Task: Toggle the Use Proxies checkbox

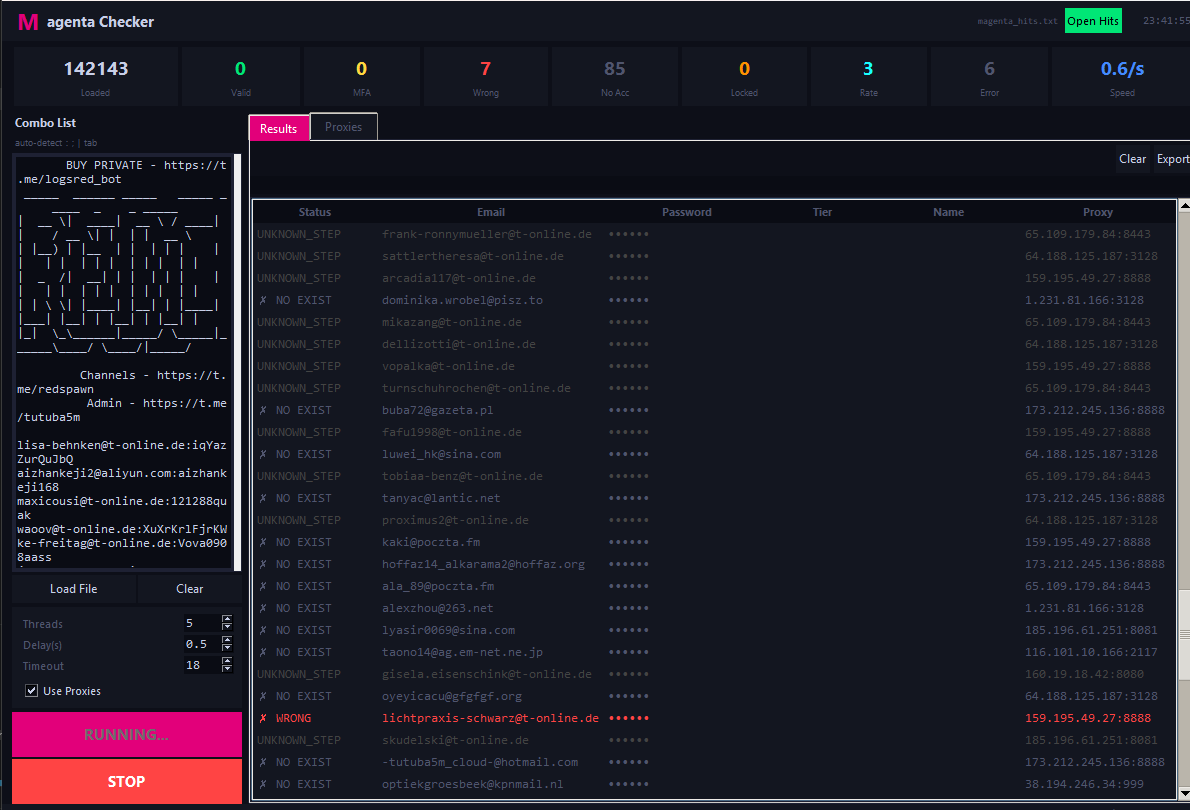Action: [x=31, y=691]
